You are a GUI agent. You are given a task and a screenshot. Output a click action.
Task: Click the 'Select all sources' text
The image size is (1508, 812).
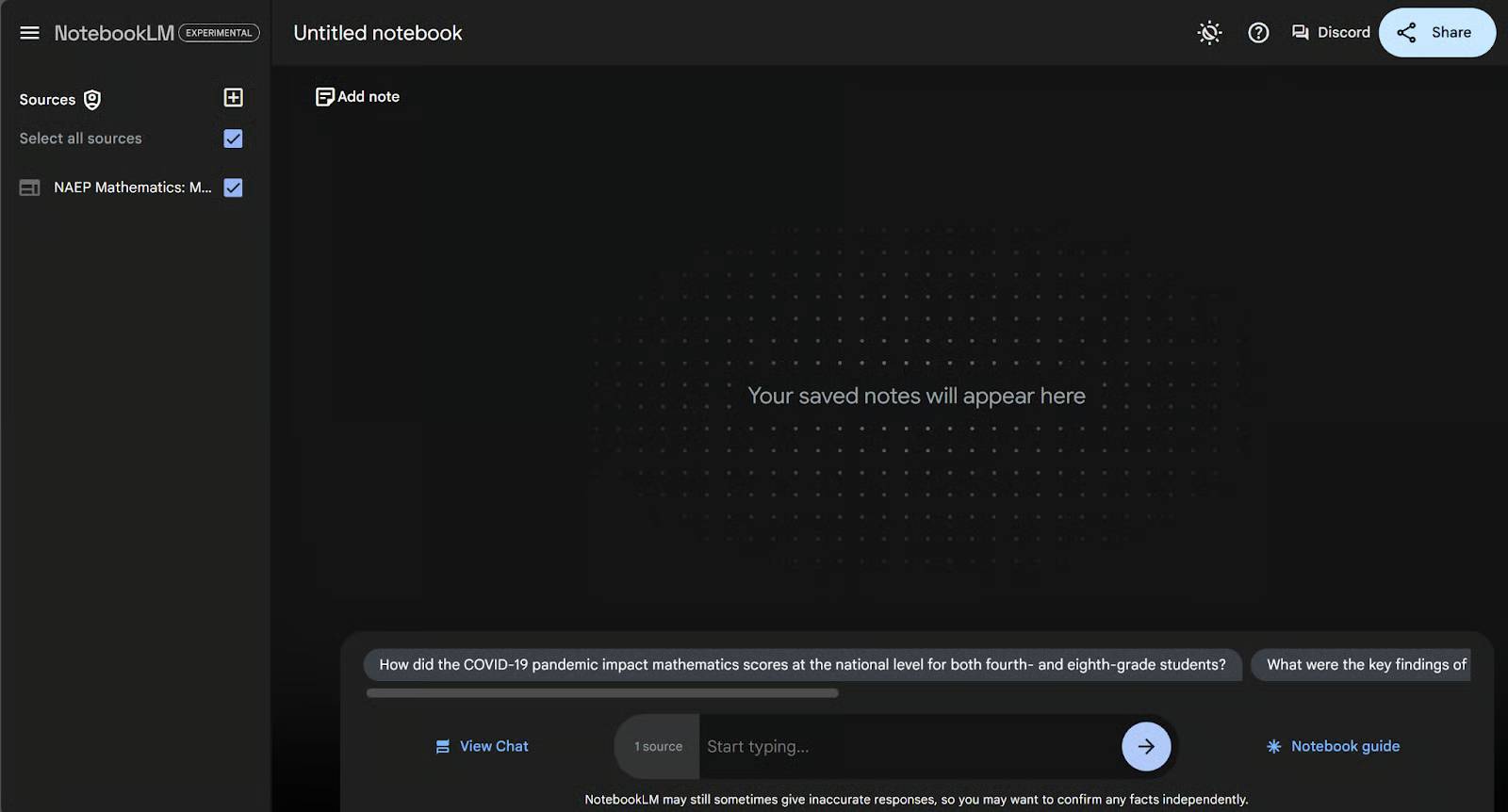[80, 138]
